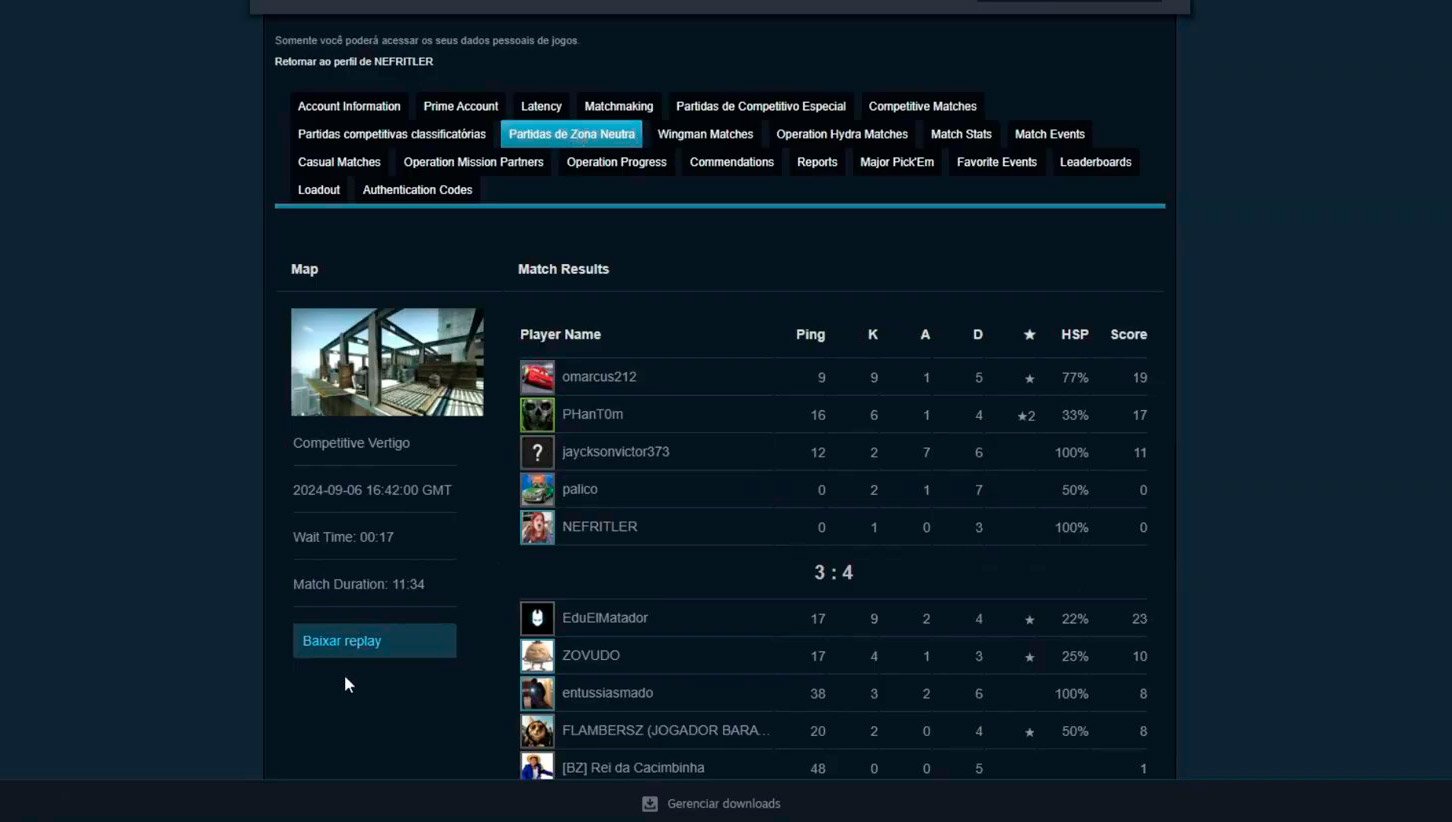
Task: Click EduElMatador's avatar icon
Action: [537, 619]
